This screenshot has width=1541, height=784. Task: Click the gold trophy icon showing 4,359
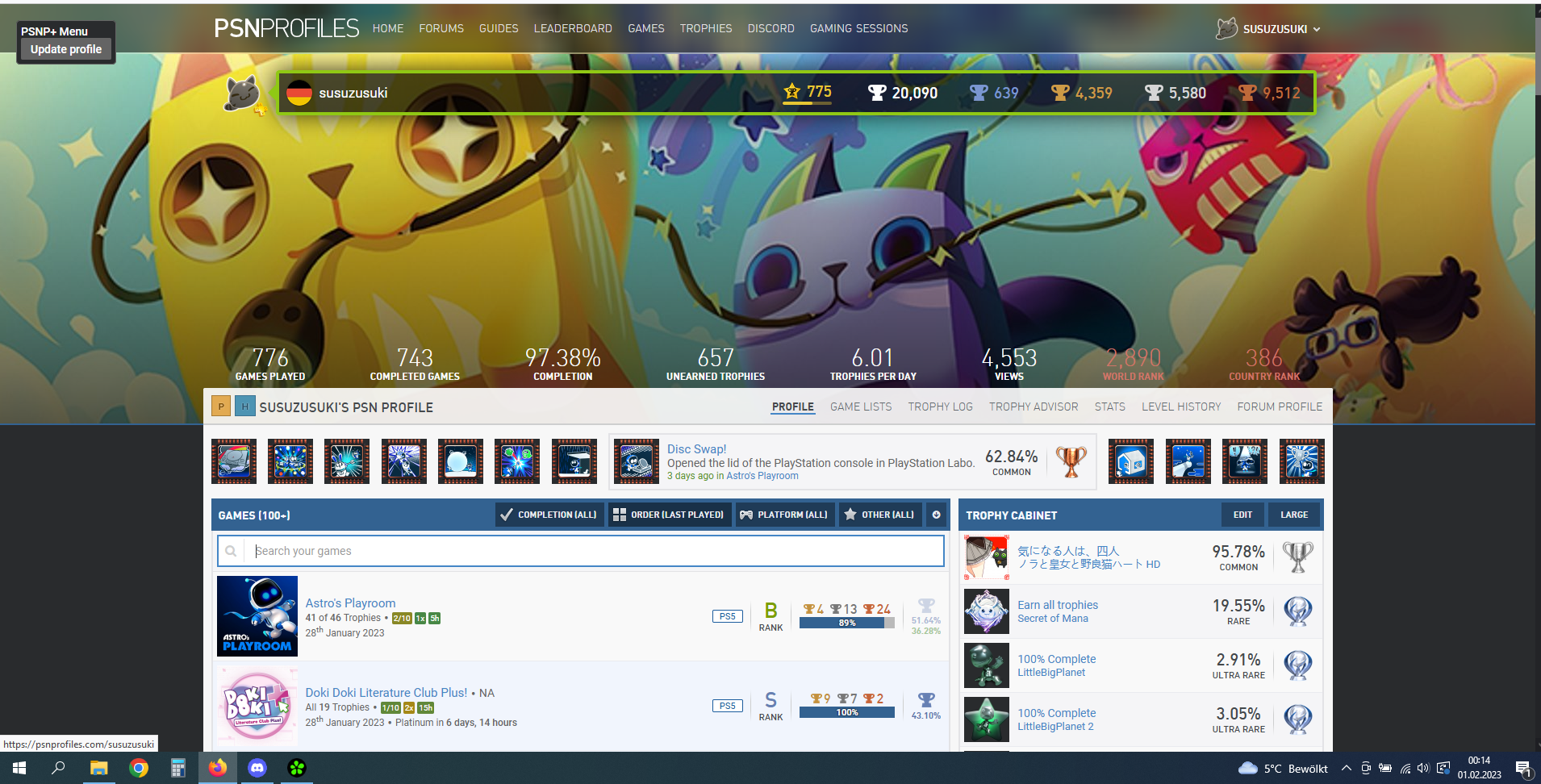1059,93
